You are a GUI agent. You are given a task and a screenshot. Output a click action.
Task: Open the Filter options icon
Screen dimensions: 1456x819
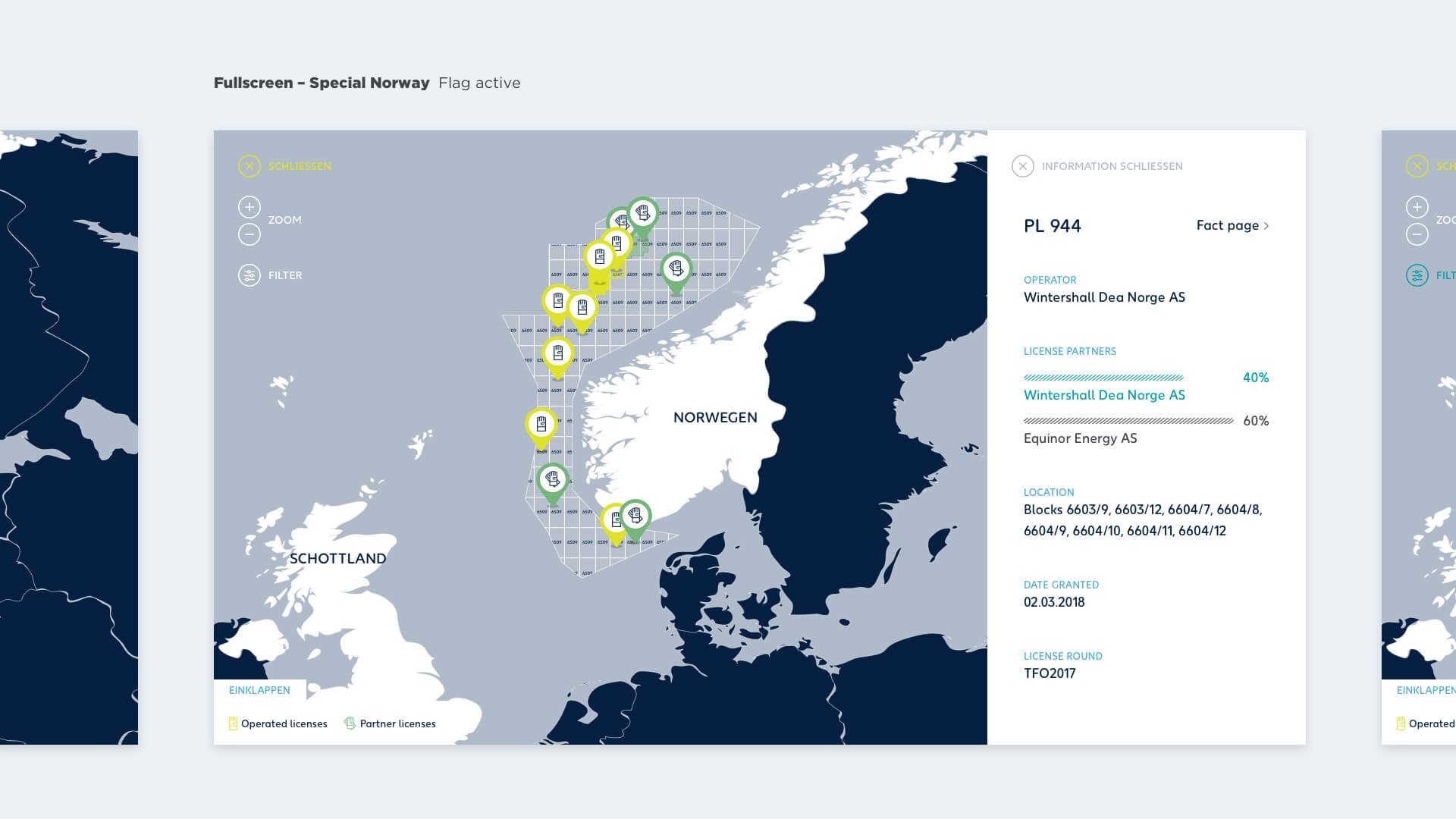click(249, 275)
